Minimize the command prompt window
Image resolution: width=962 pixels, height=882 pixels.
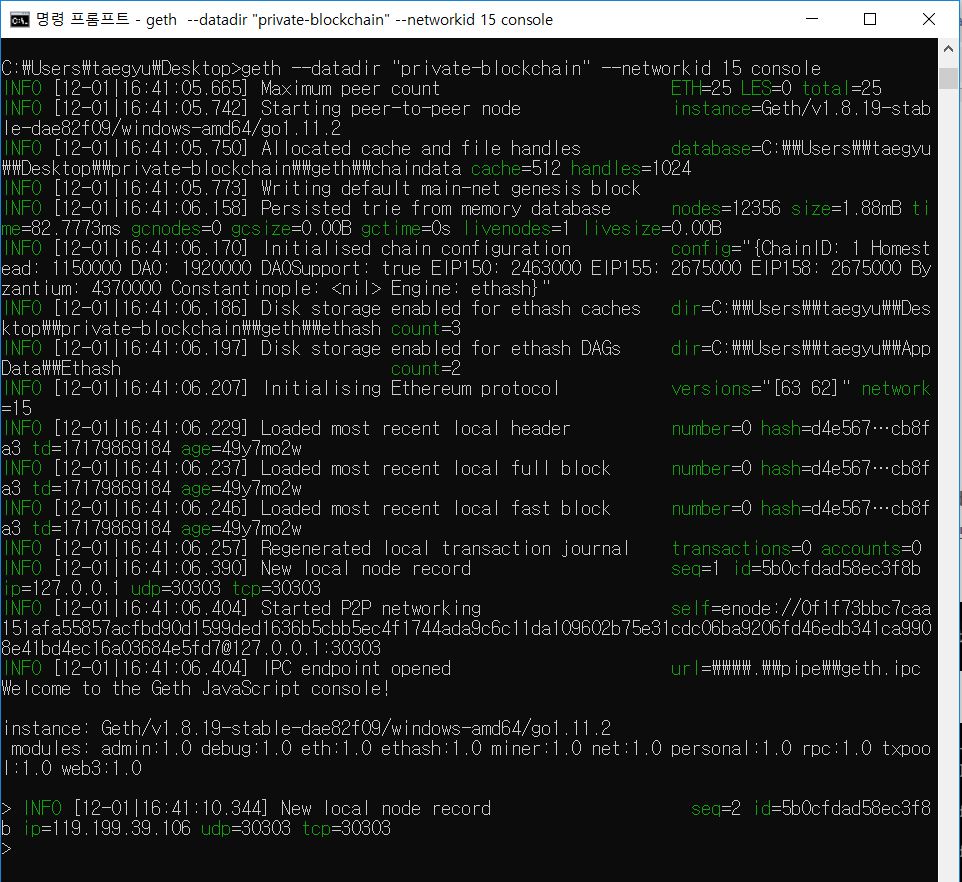click(x=812, y=19)
